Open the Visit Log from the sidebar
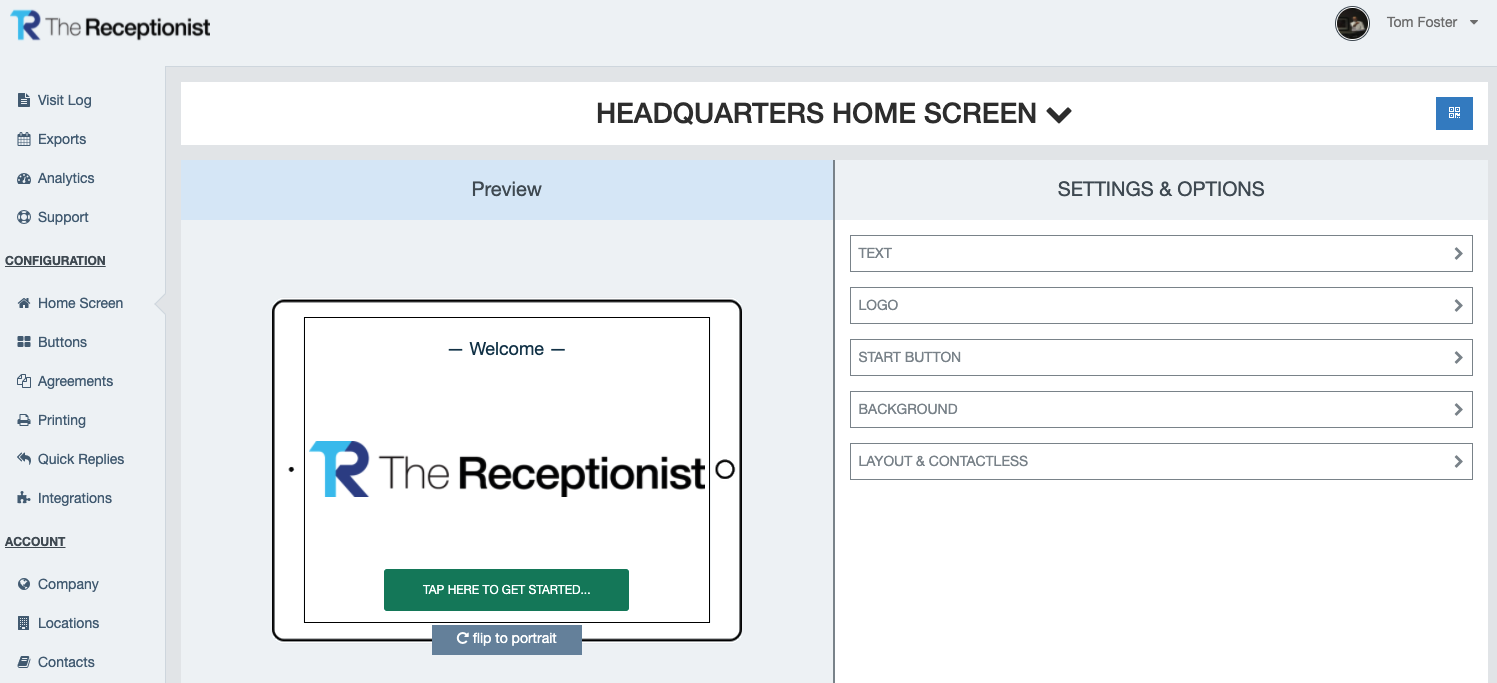The height and width of the screenshot is (683, 1497). point(22,100)
